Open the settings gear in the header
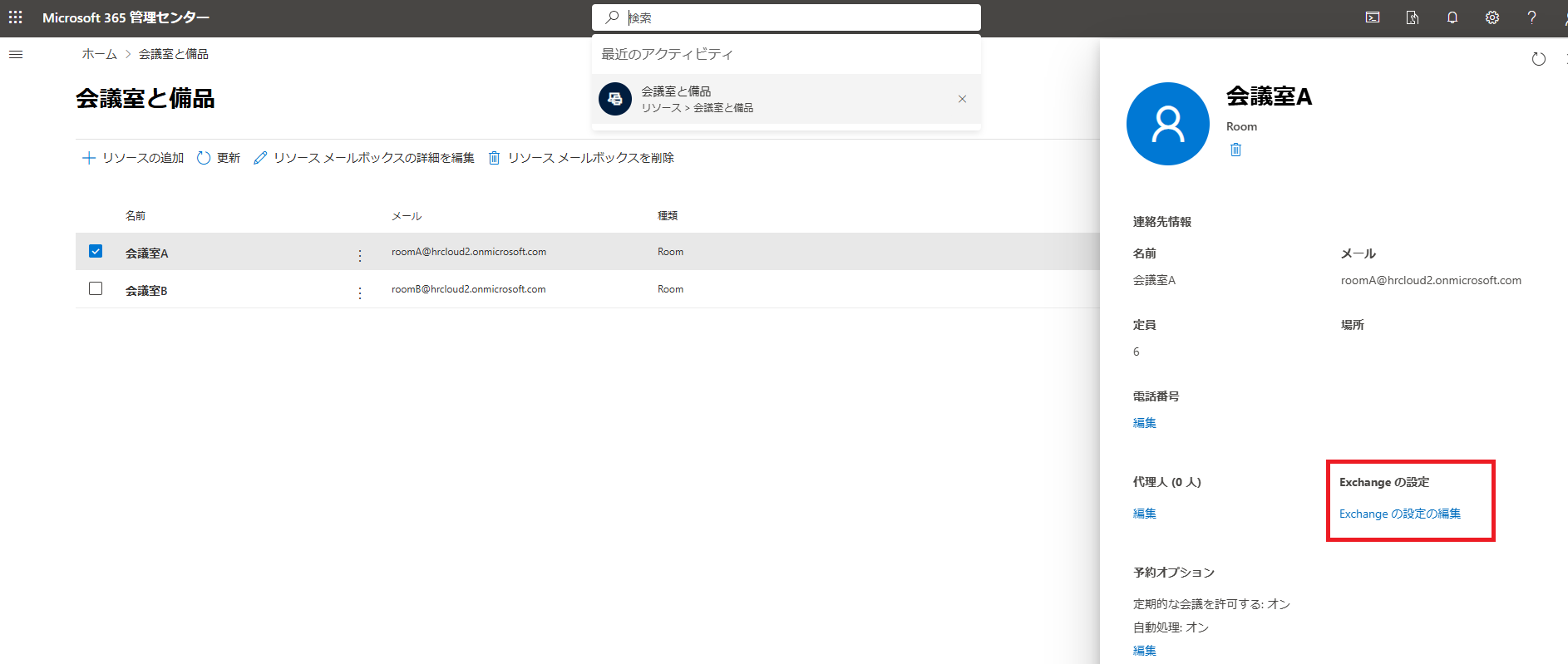 click(x=1492, y=17)
